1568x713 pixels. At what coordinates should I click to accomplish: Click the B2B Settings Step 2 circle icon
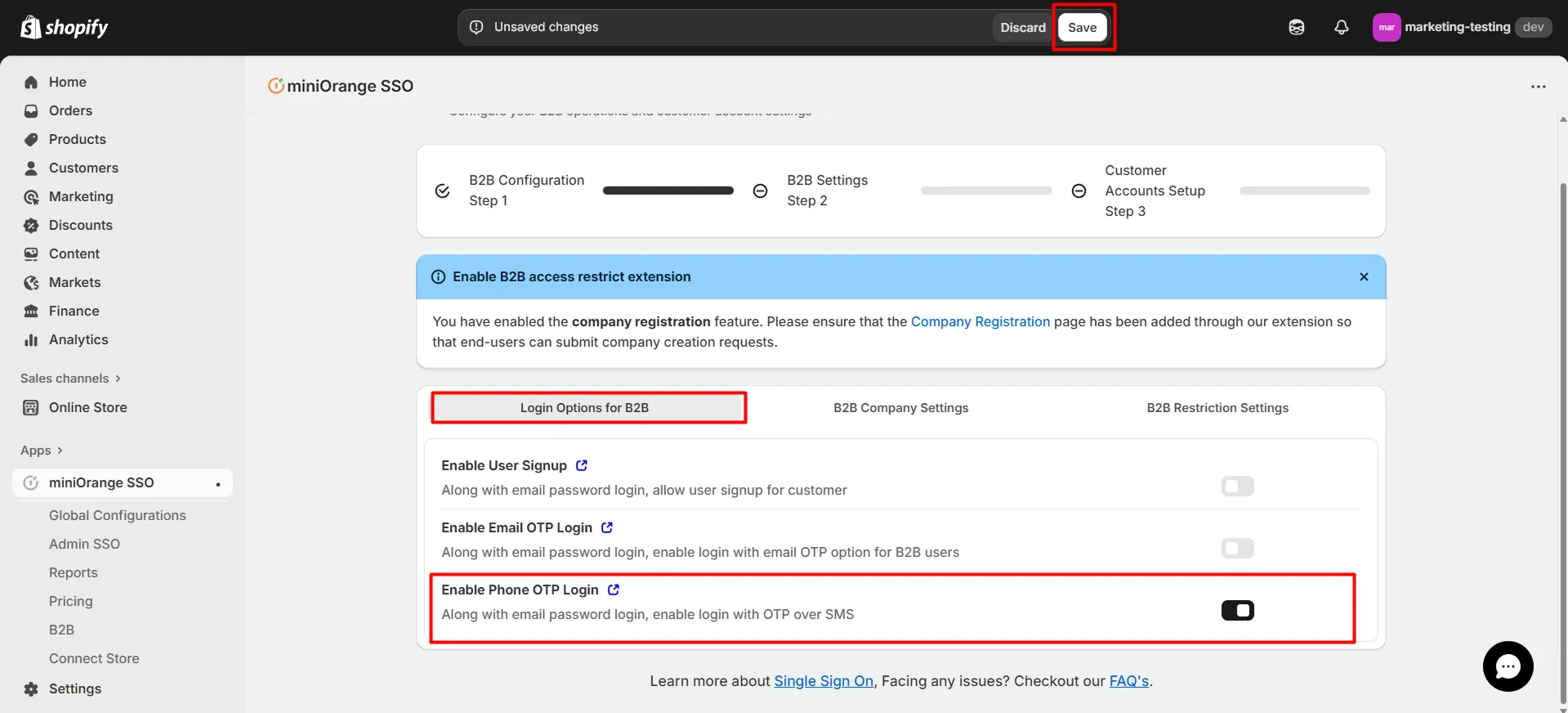pos(760,191)
